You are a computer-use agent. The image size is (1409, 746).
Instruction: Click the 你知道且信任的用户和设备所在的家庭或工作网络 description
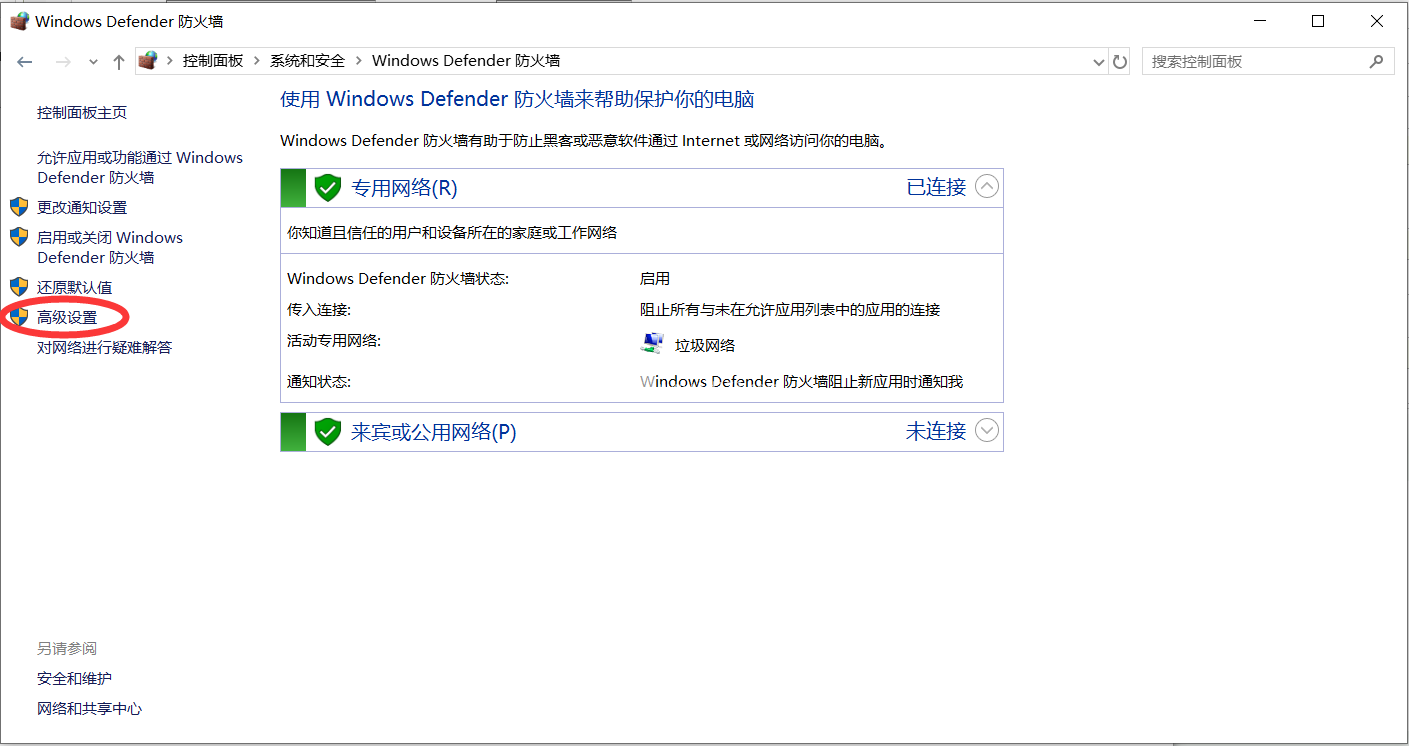452,233
